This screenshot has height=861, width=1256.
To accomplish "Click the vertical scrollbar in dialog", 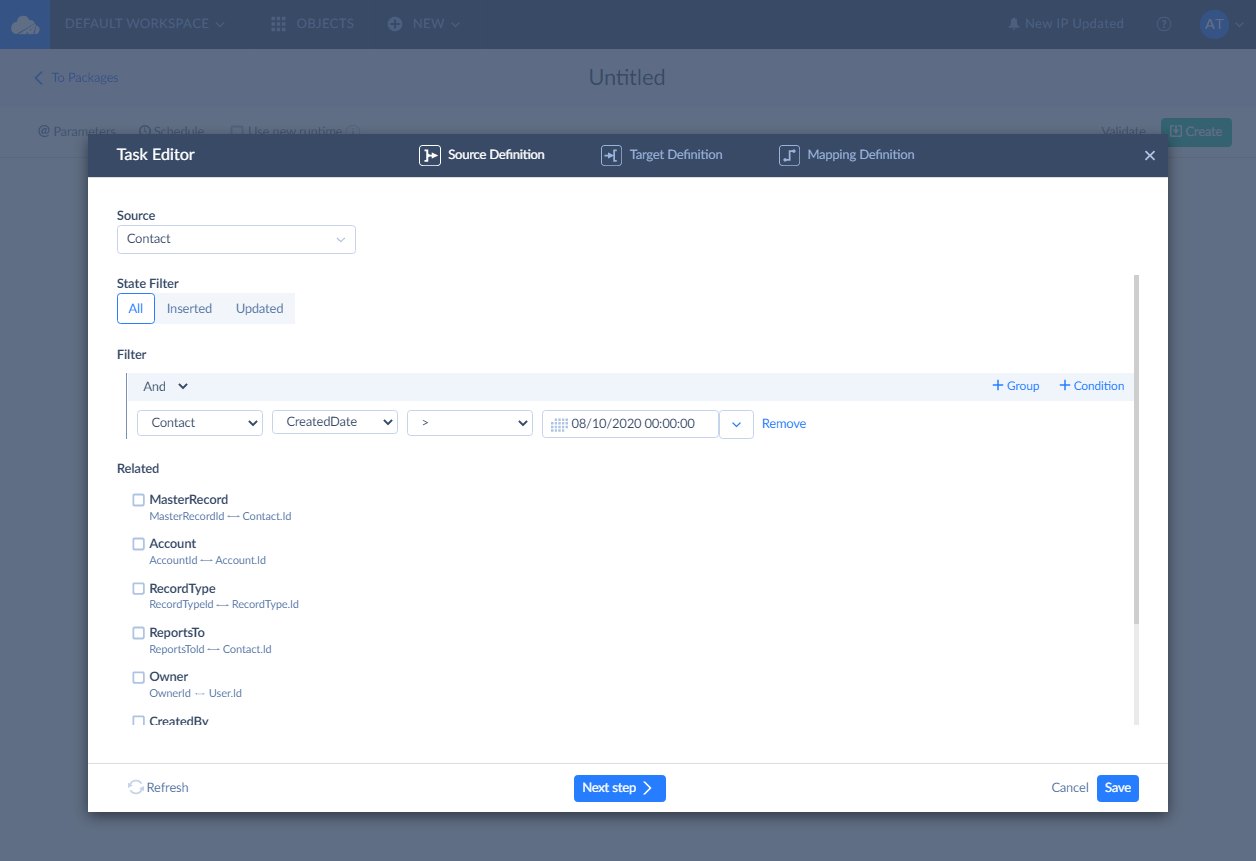I will click(x=1136, y=450).
